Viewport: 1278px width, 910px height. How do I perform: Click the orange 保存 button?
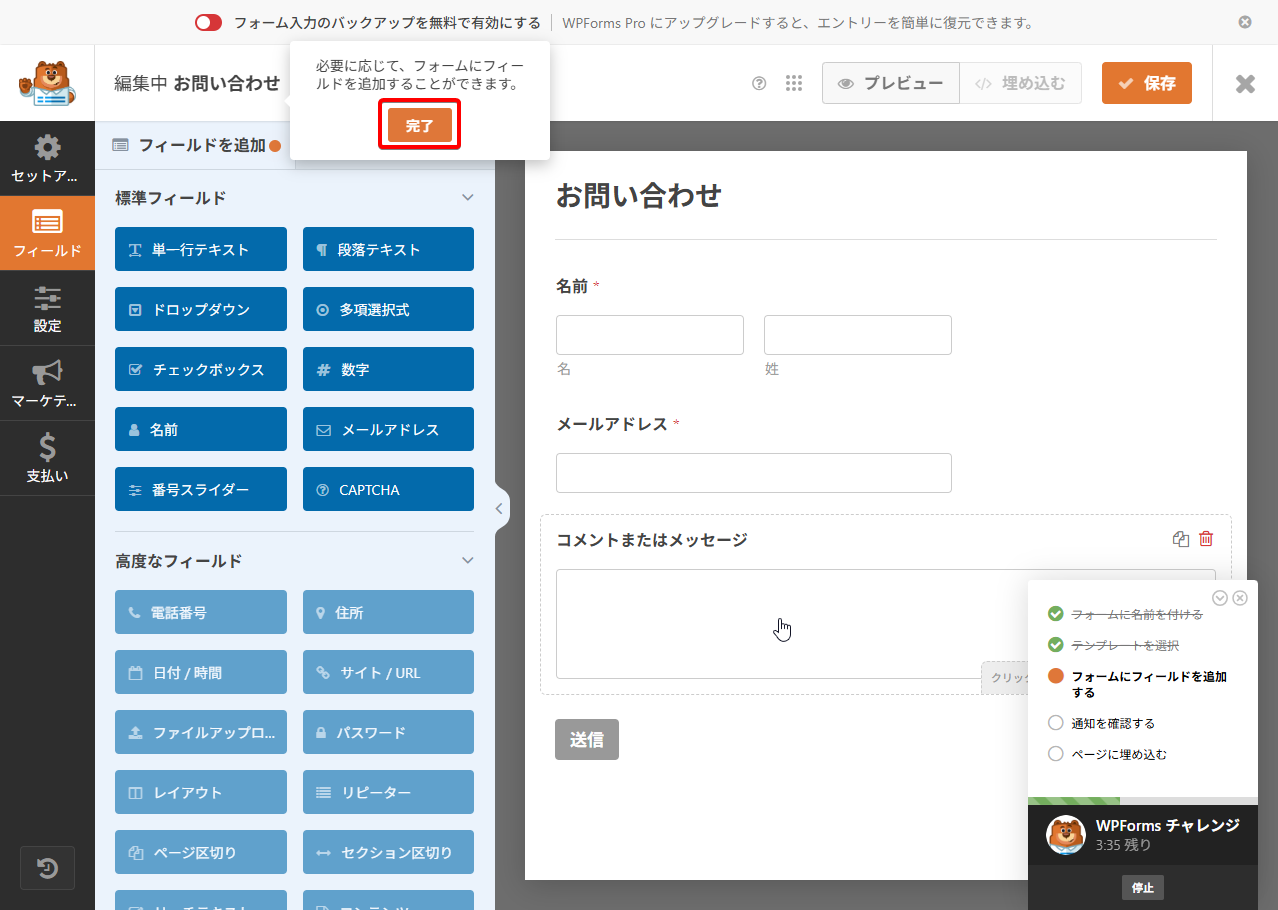point(1146,83)
